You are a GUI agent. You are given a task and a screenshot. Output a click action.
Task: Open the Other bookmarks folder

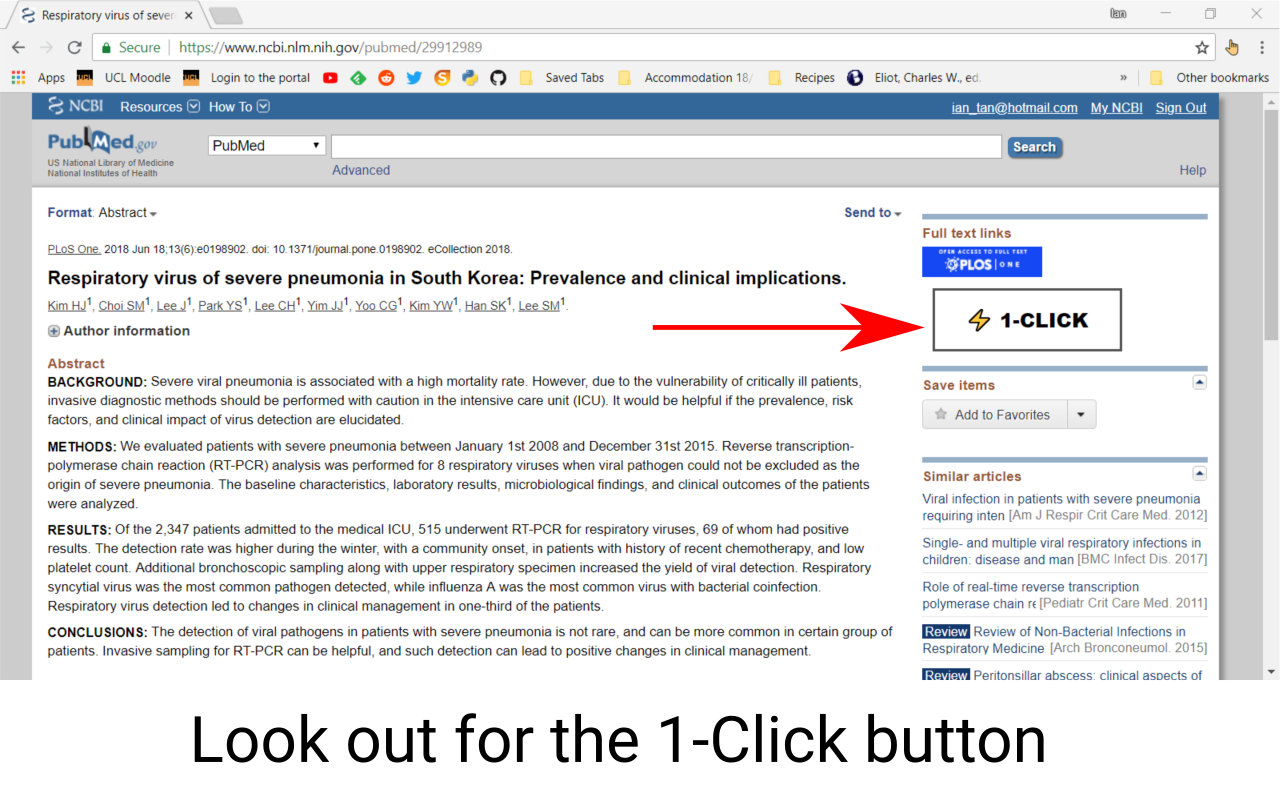click(x=1209, y=78)
